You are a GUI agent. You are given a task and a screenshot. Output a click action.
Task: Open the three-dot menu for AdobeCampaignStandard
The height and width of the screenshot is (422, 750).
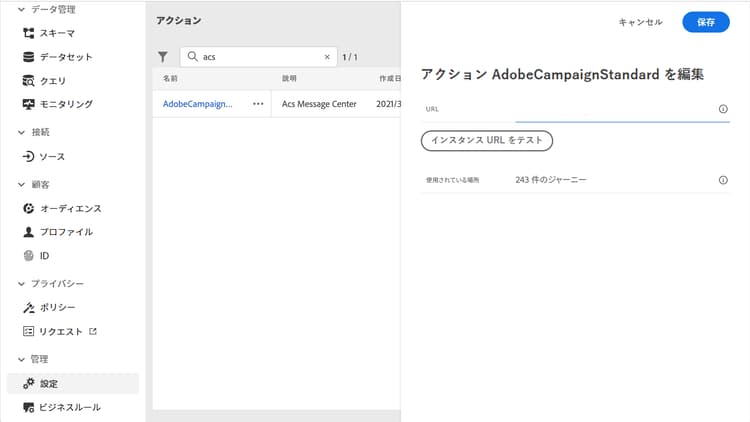coord(258,103)
